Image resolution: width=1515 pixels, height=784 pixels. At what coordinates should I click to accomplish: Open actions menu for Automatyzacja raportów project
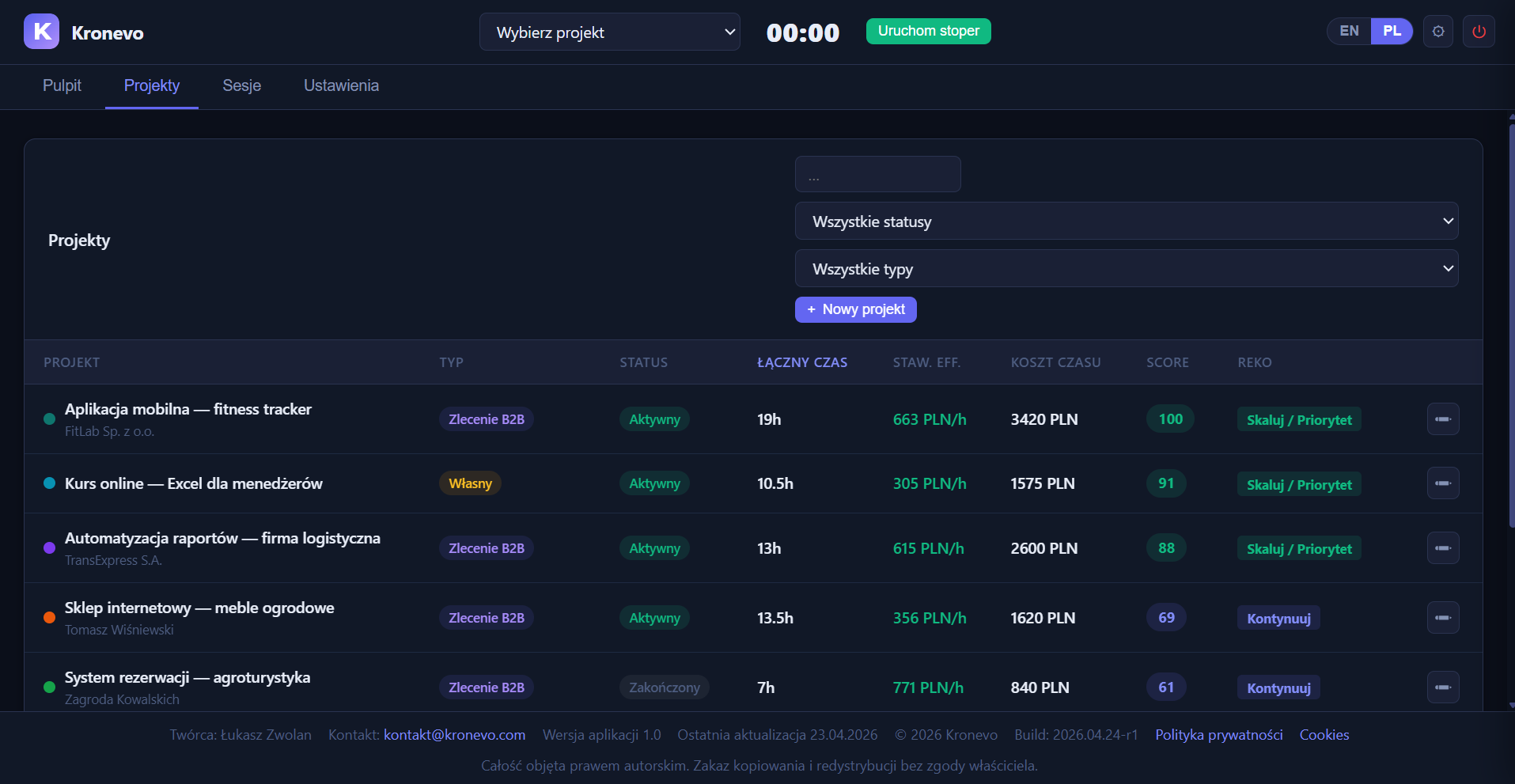click(x=1443, y=548)
